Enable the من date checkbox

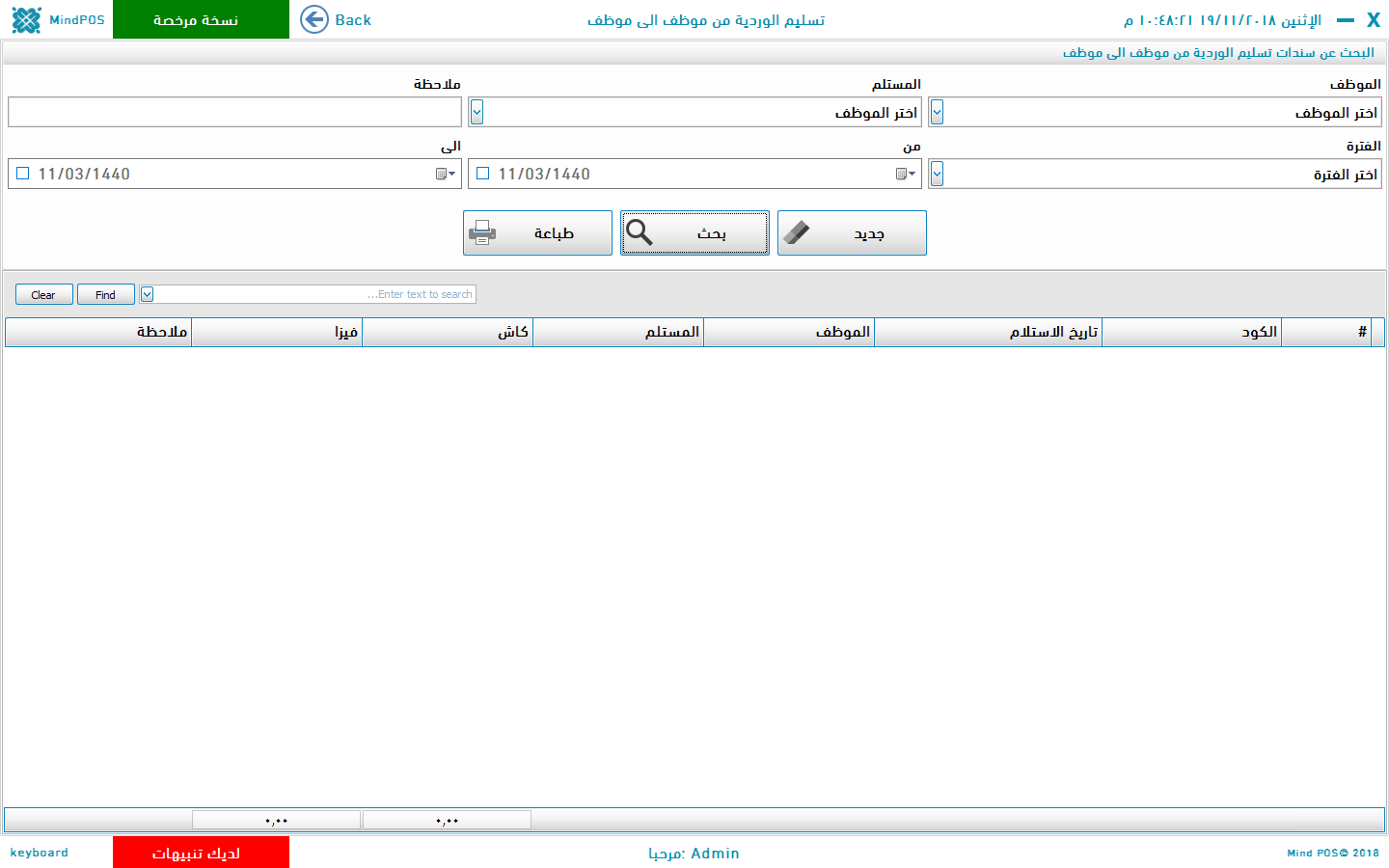(483, 174)
